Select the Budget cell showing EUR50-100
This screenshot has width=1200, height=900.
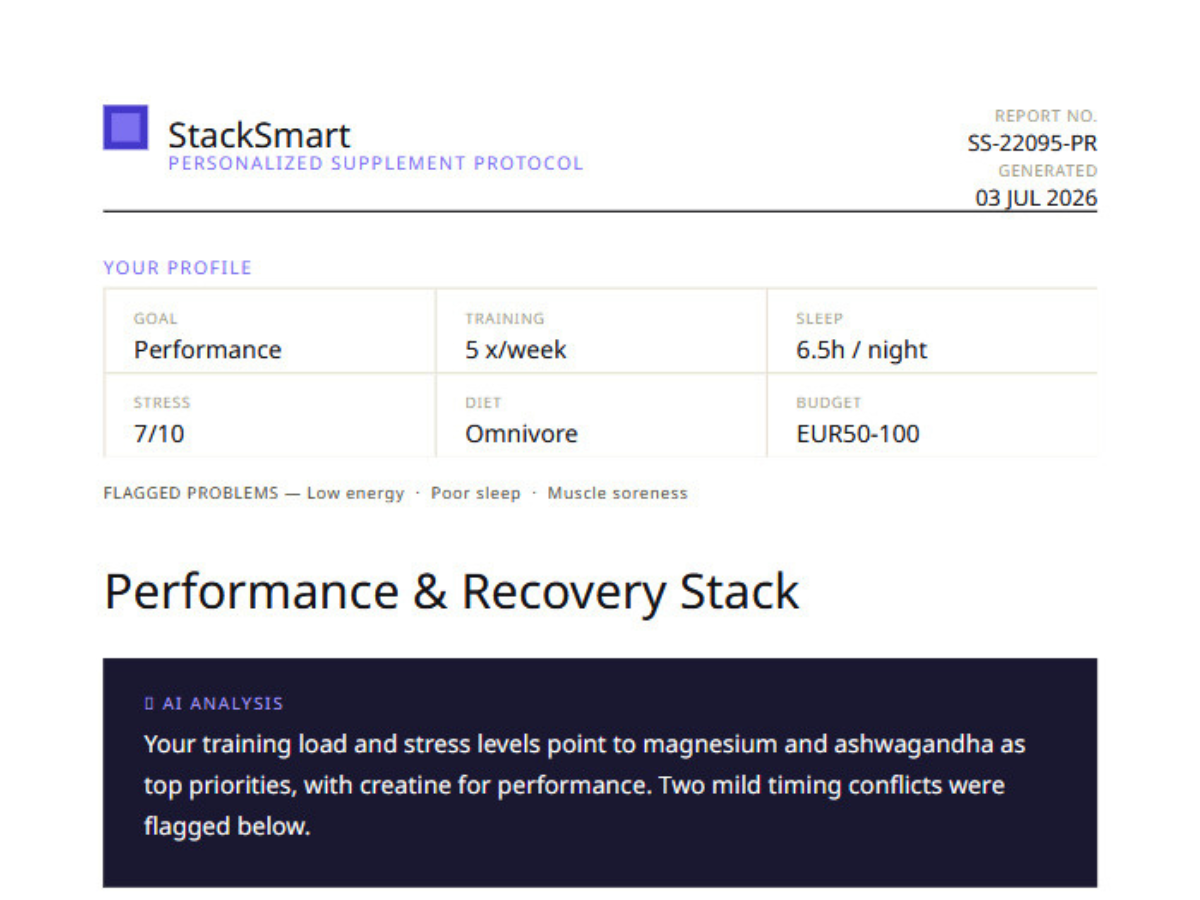coord(932,416)
